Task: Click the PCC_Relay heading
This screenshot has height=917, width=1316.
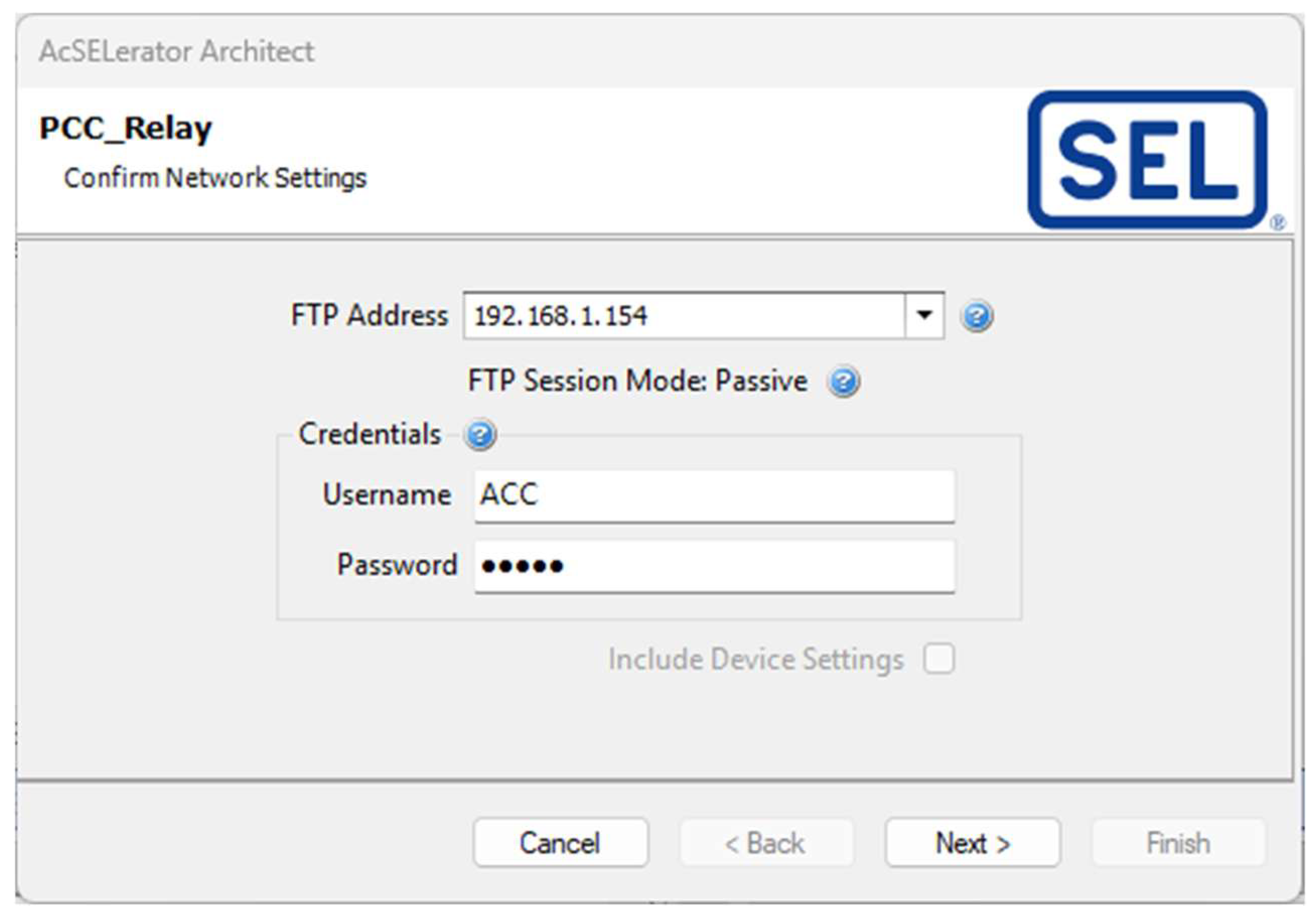Action: pyautogui.click(x=125, y=128)
